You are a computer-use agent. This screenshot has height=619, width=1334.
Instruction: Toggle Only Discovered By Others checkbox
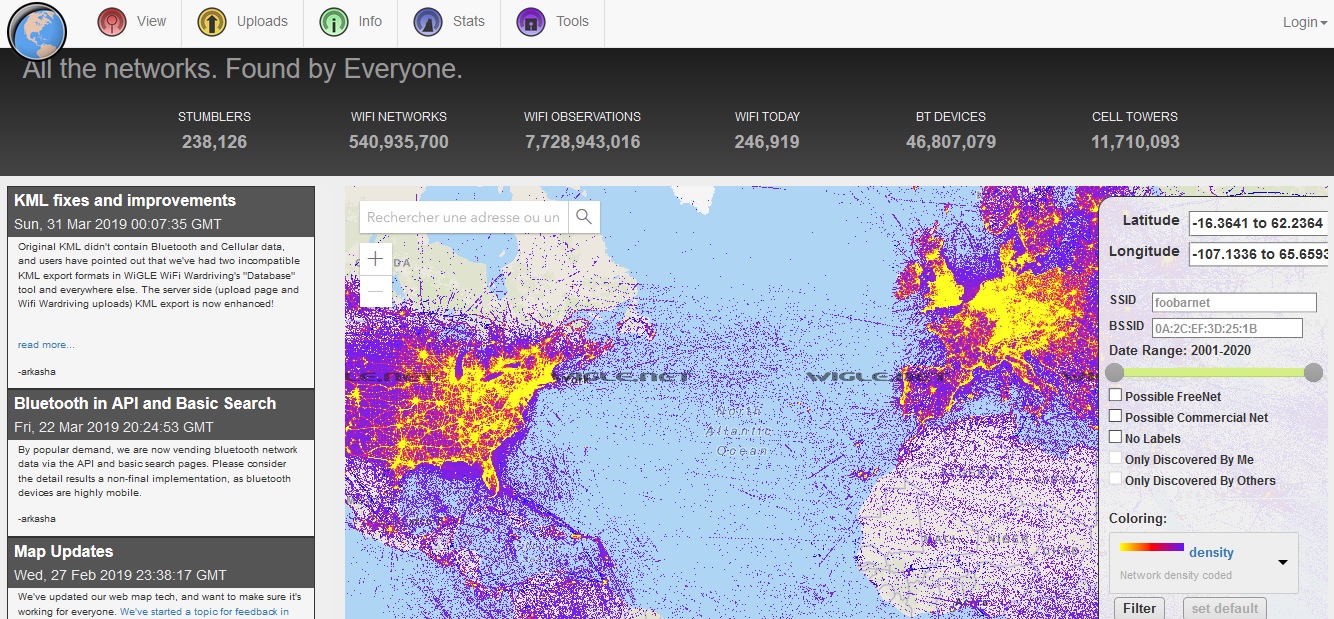coord(1116,479)
